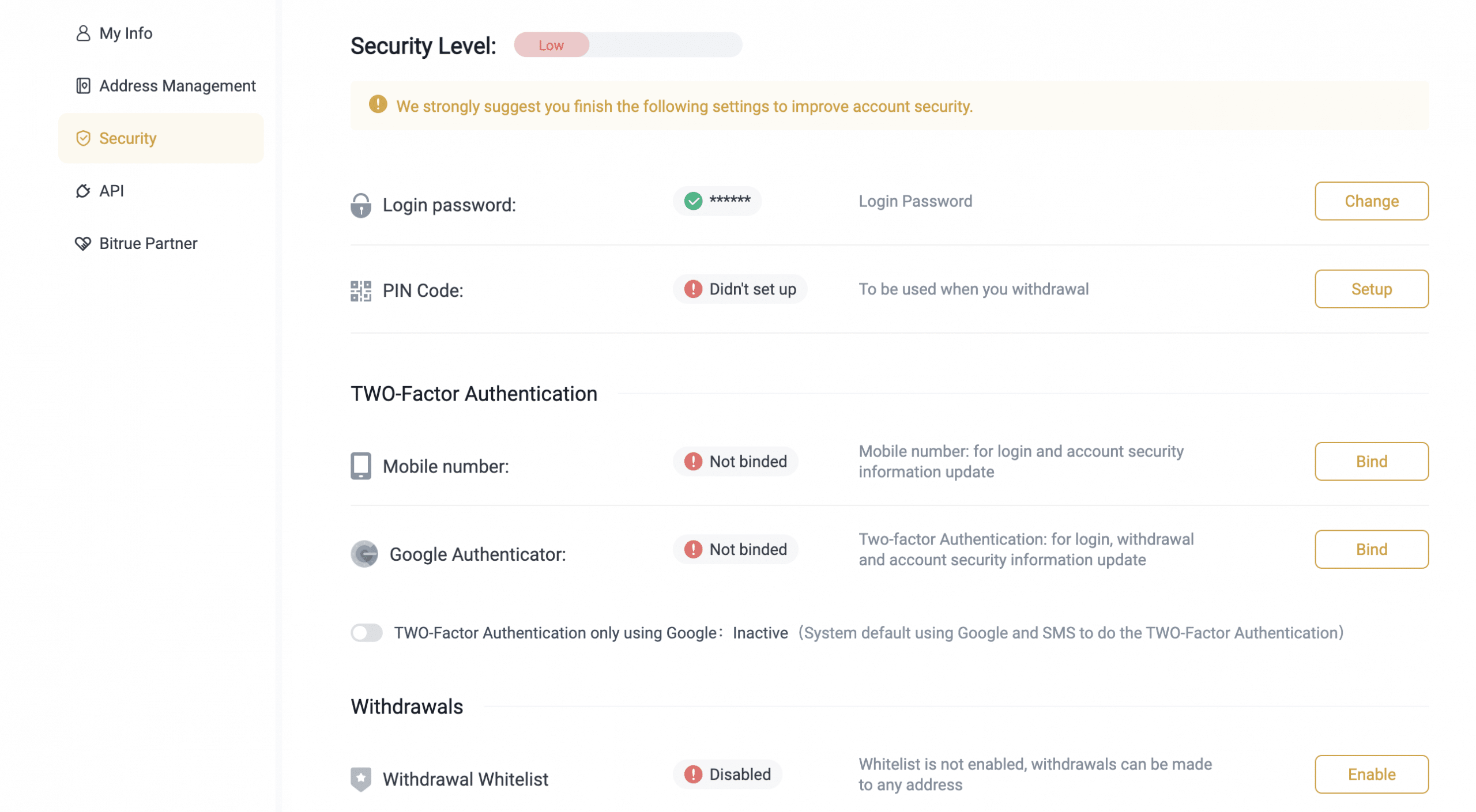Toggle Two-Factor Authentication only using Google
This screenshot has height=812, width=1476.
point(367,633)
